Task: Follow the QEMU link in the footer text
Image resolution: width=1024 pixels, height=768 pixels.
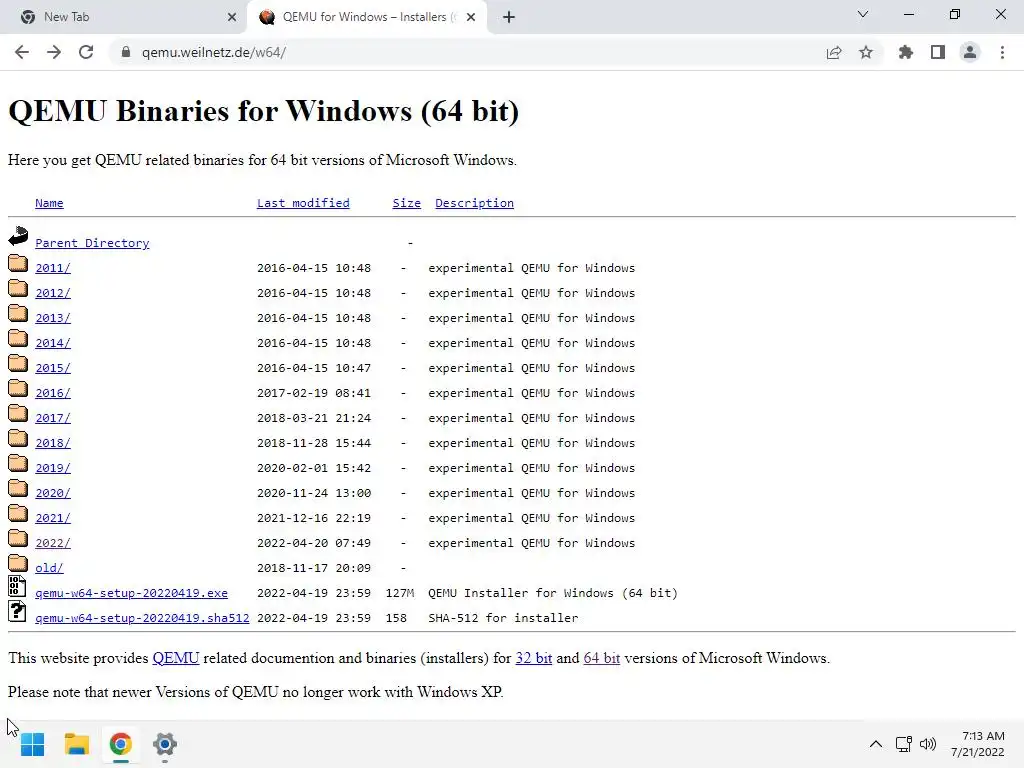Action: pyautogui.click(x=176, y=658)
